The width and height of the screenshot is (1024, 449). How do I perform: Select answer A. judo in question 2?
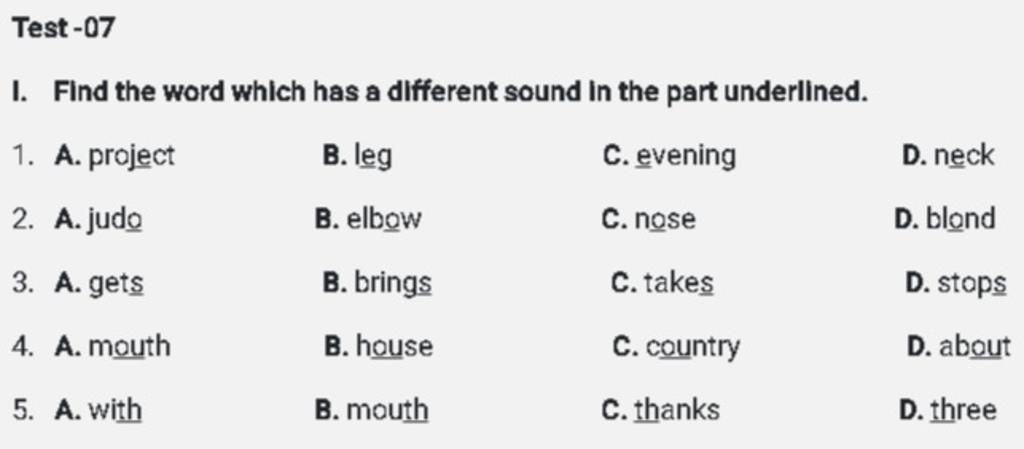(99, 220)
